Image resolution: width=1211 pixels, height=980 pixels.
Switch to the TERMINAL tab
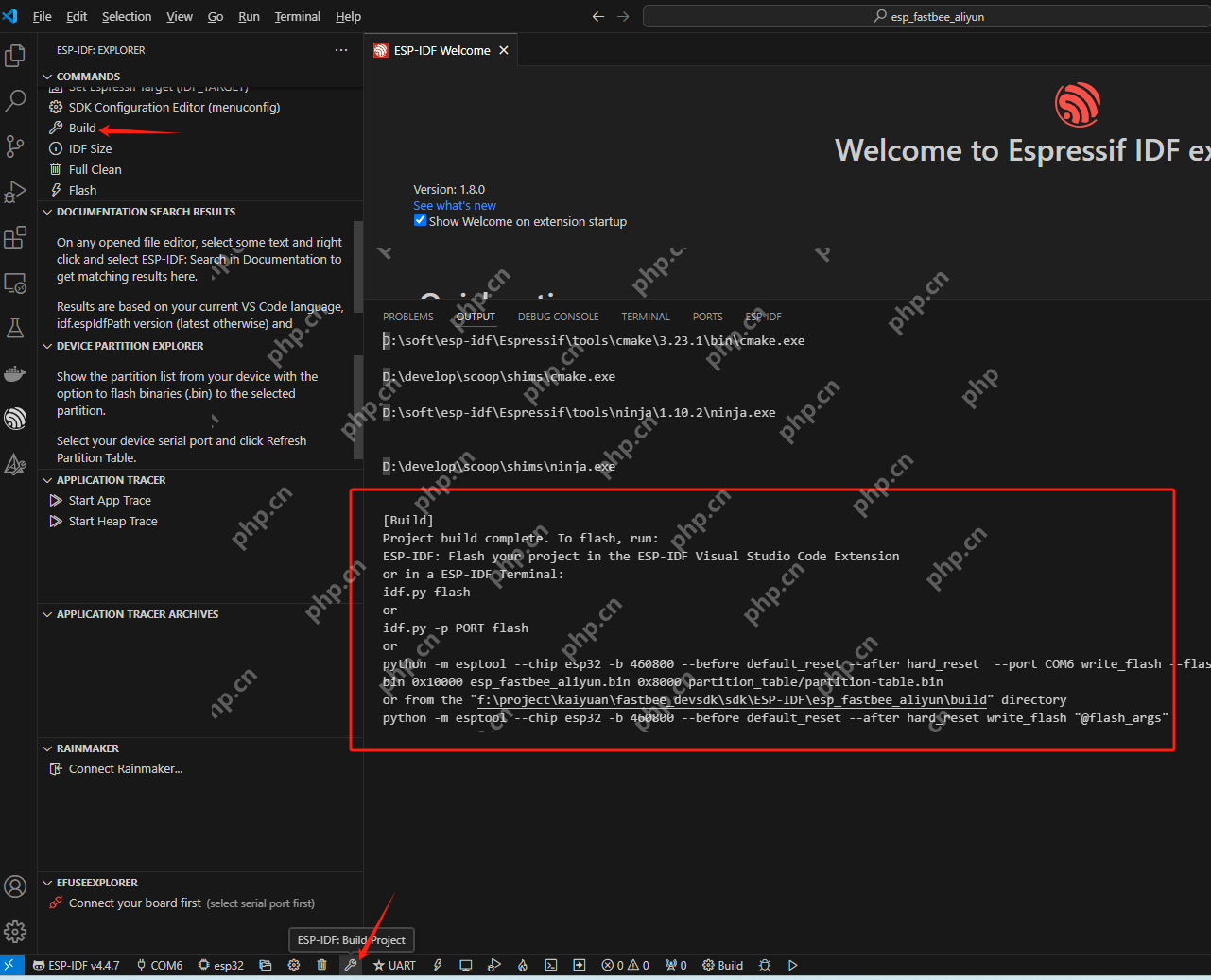tap(645, 316)
